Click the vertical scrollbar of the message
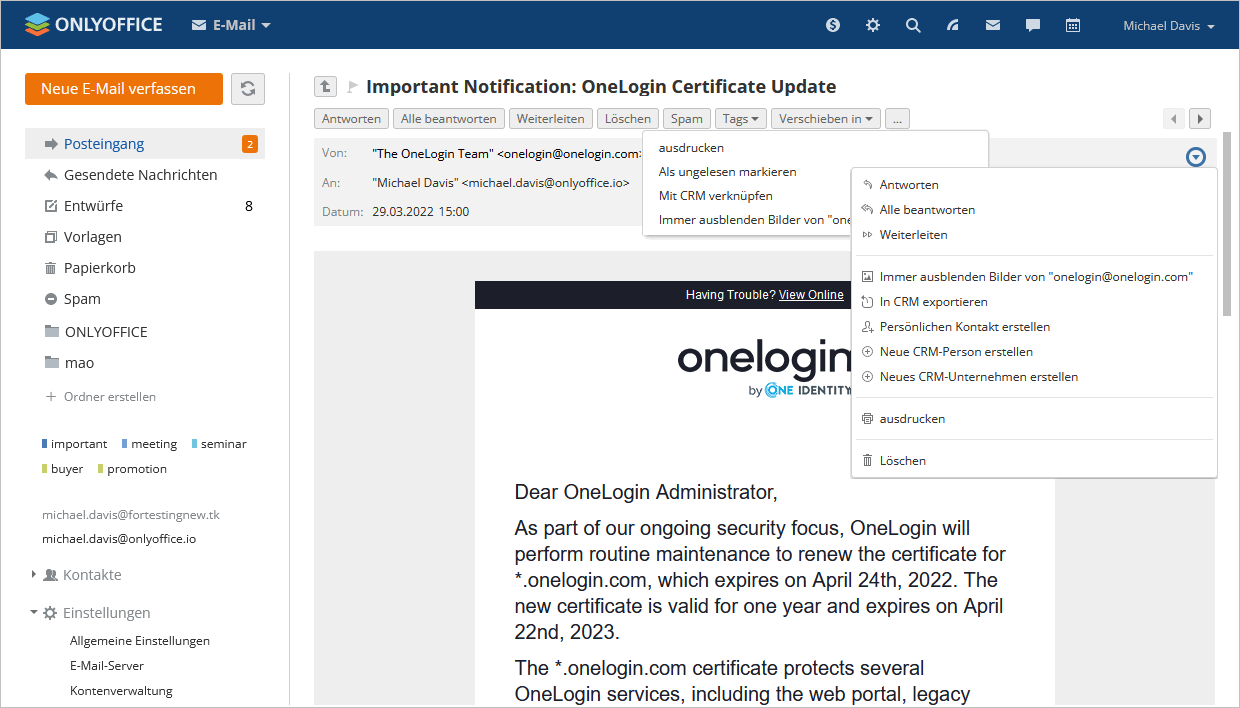The height and width of the screenshot is (708, 1240). click(x=1227, y=224)
